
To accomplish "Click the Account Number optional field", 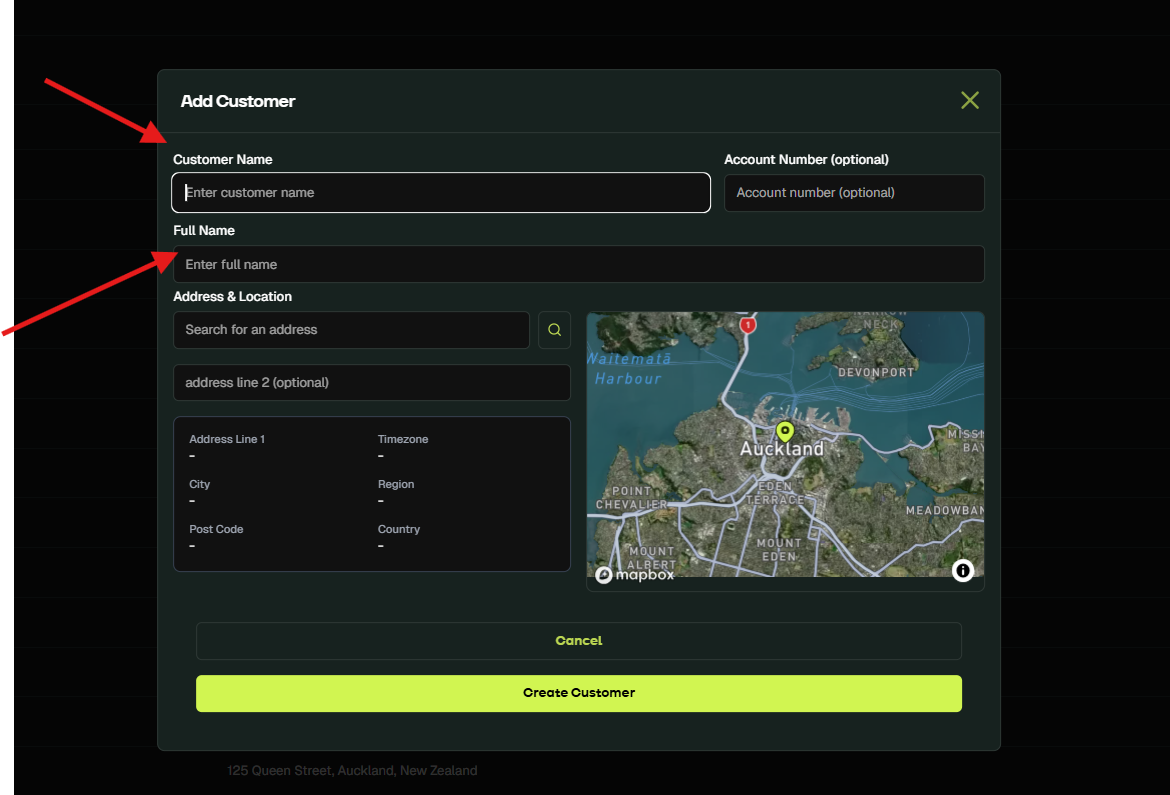I will coord(854,193).
